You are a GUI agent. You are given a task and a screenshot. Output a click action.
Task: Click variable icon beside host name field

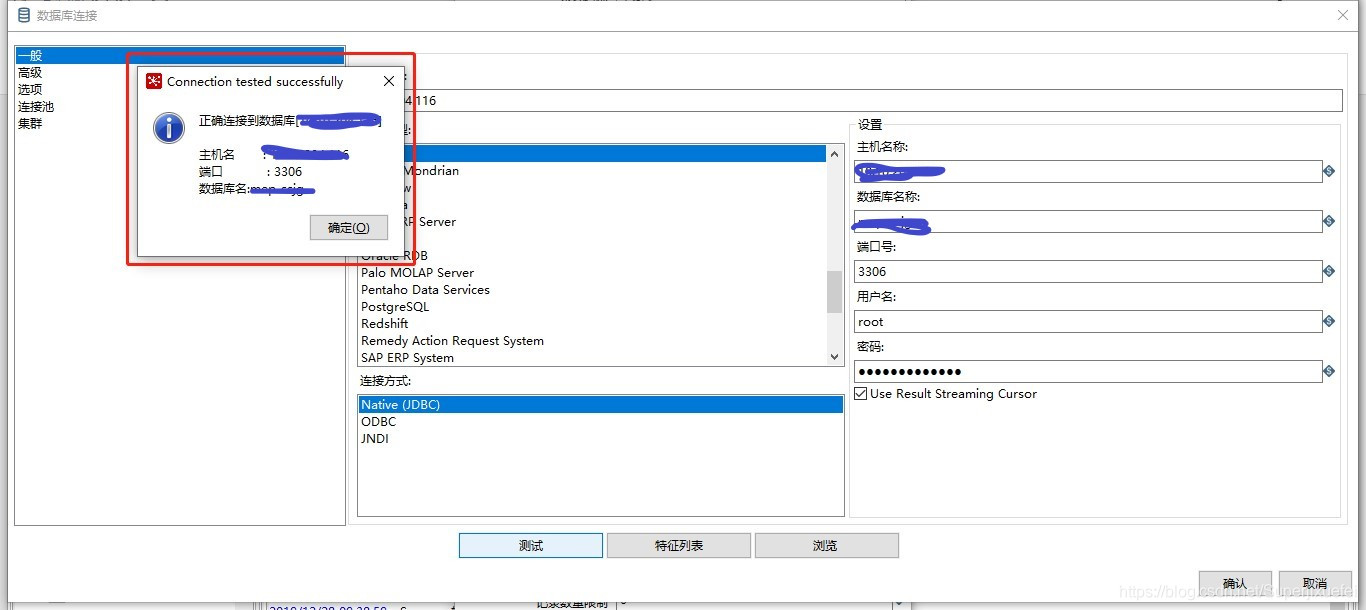point(1329,171)
